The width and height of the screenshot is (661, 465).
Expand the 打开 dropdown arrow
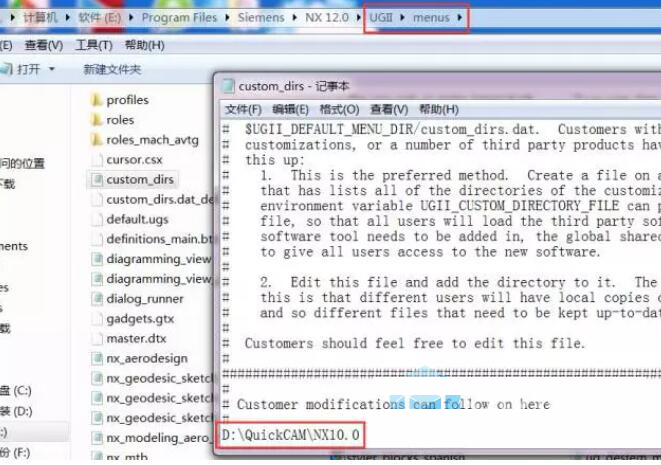tap(52, 69)
